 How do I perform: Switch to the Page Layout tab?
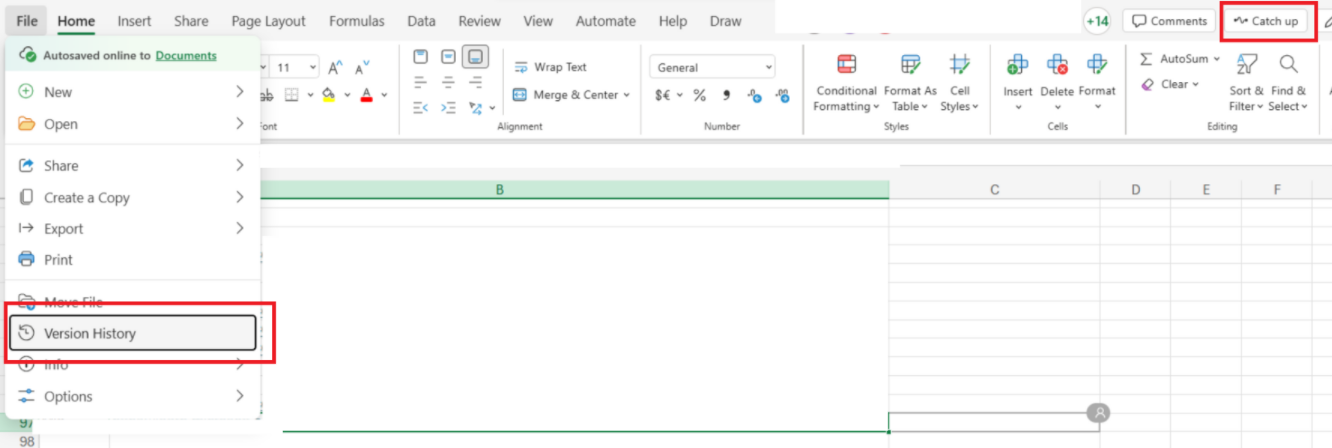click(x=268, y=20)
